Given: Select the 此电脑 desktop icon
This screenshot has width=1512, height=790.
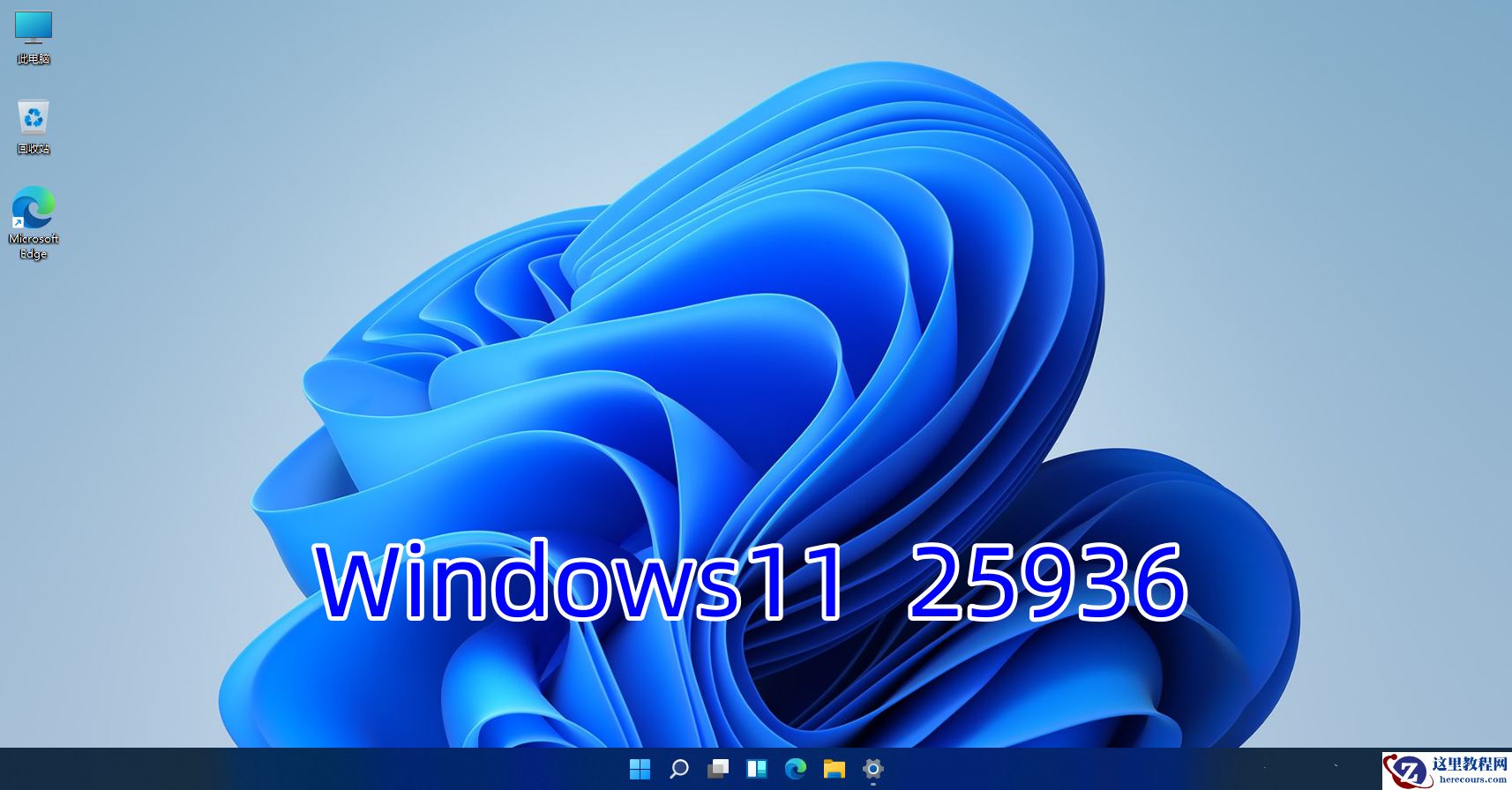Looking at the screenshot, I should [x=34, y=37].
